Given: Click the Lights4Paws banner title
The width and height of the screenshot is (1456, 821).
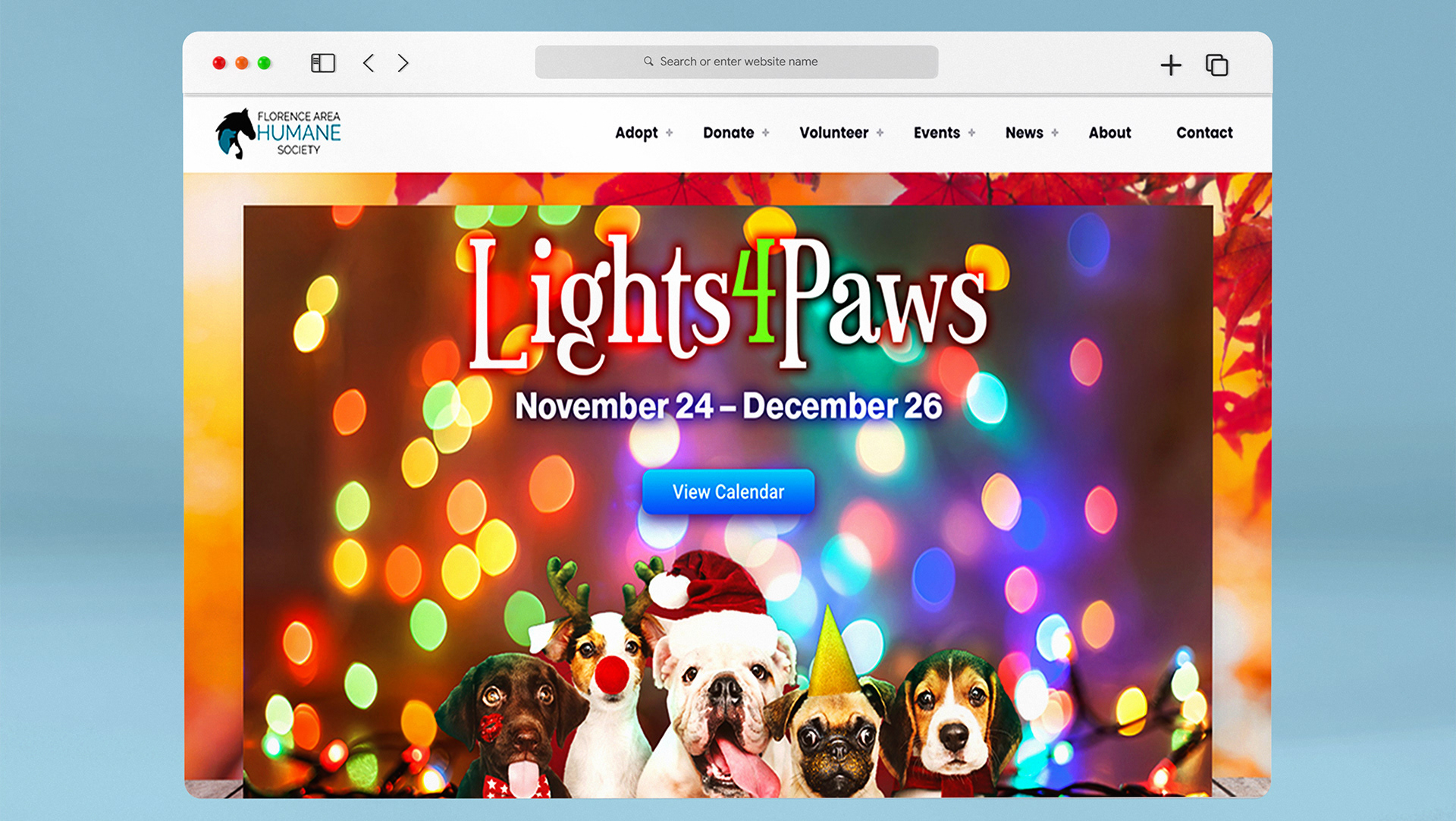Looking at the screenshot, I should coord(728,304).
